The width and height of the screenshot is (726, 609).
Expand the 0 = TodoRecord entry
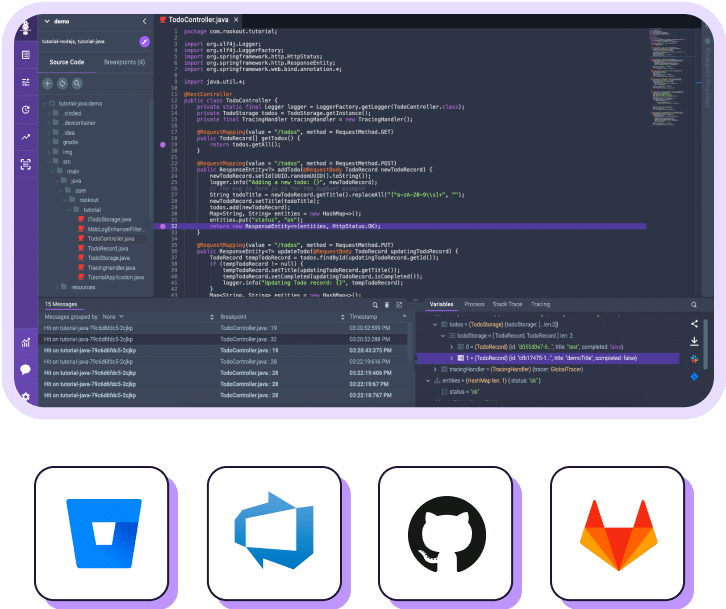coord(451,347)
